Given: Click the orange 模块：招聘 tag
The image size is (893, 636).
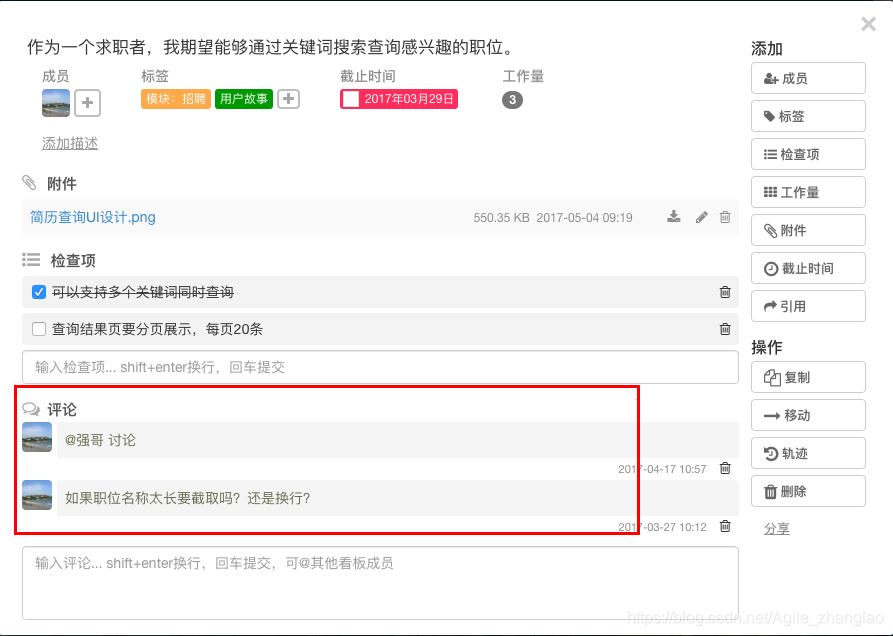Looking at the screenshot, I should pyautogui.click(x=176, y=99).
